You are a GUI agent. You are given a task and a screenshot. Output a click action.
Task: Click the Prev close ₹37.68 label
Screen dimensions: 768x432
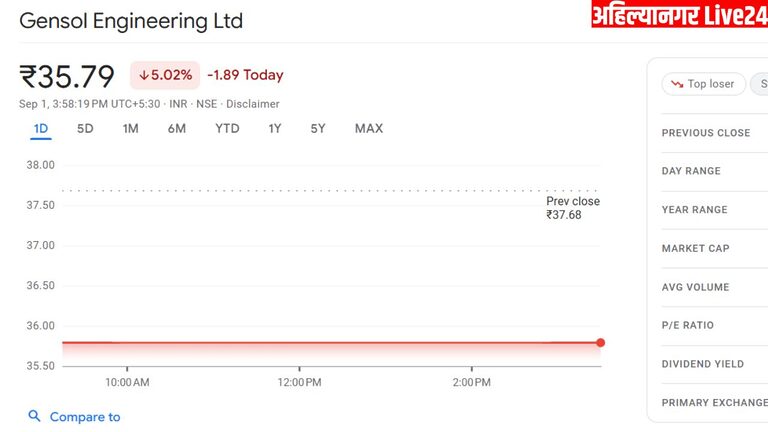572,208
